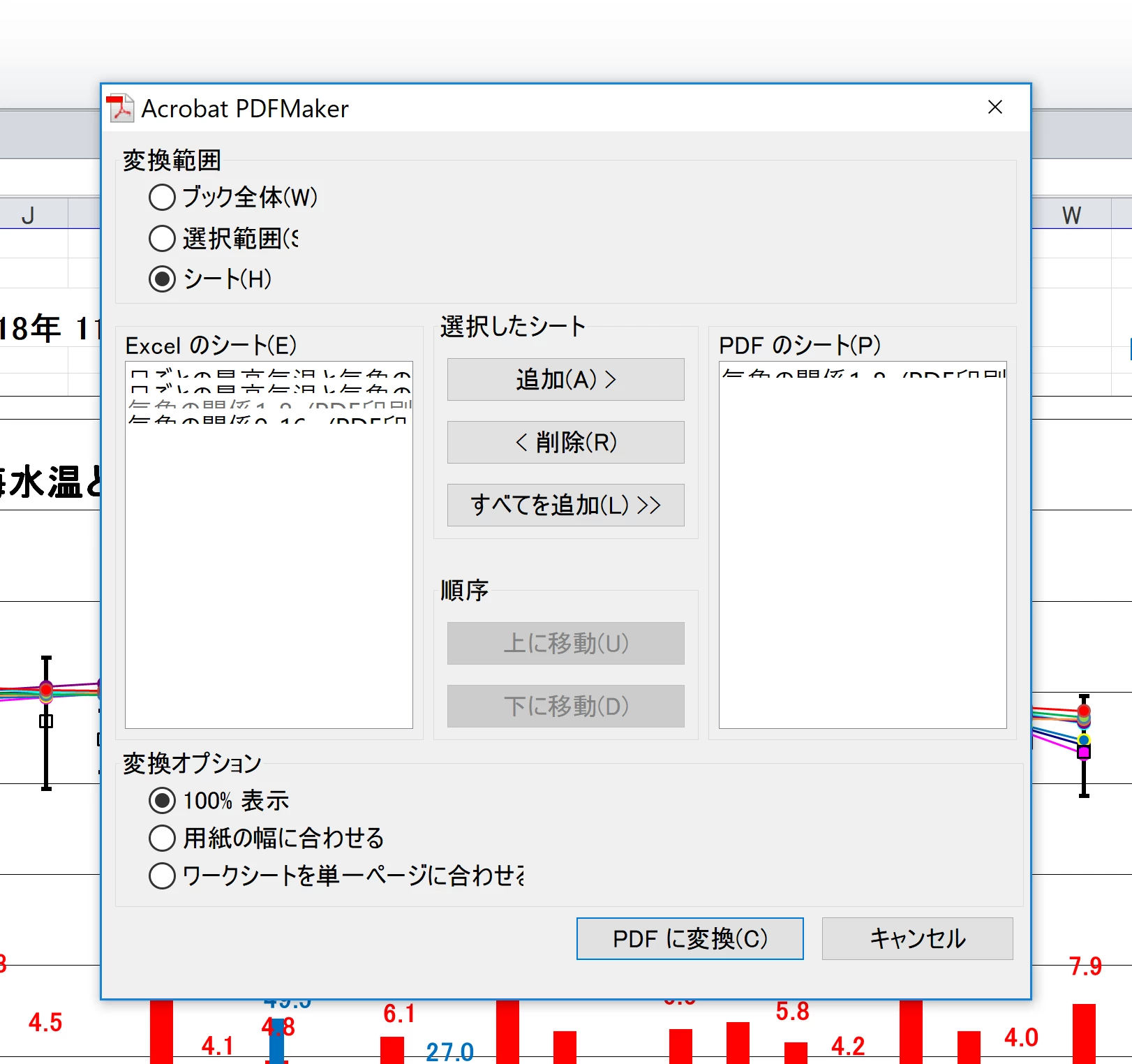Viewport: 1132px width, 1064px height.
Task: Select column J header in Excel
Action: coord(28,214)
